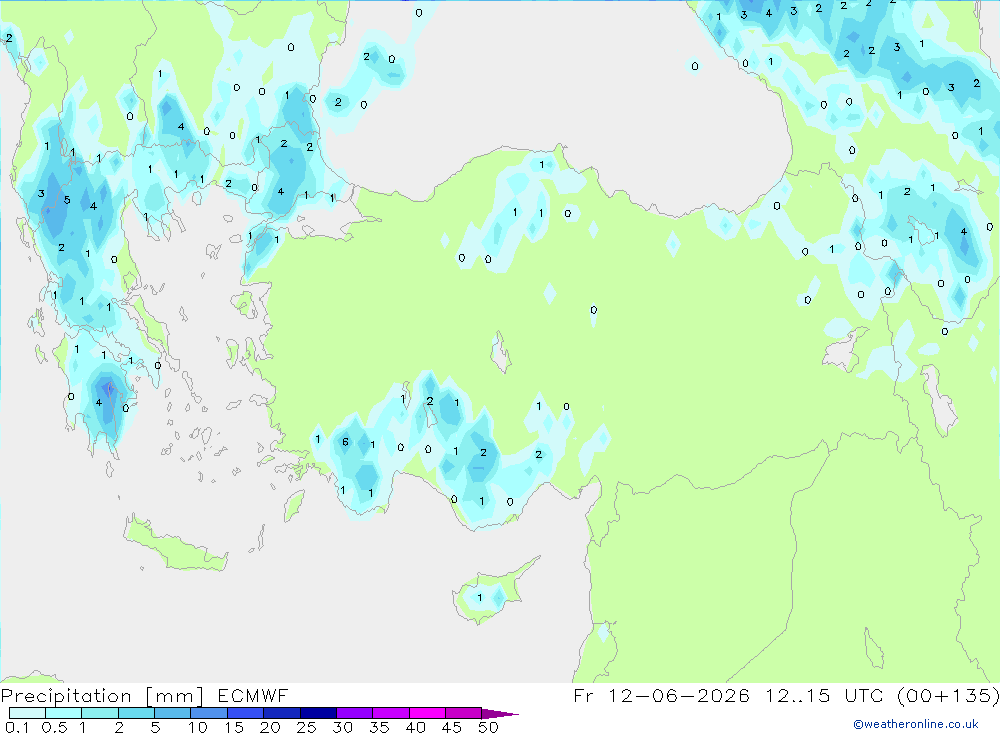Click the lightest 0.1–0.5 mm legend swatch
This screenshot has height=733, width=1000.
click(x=27, y=713)
